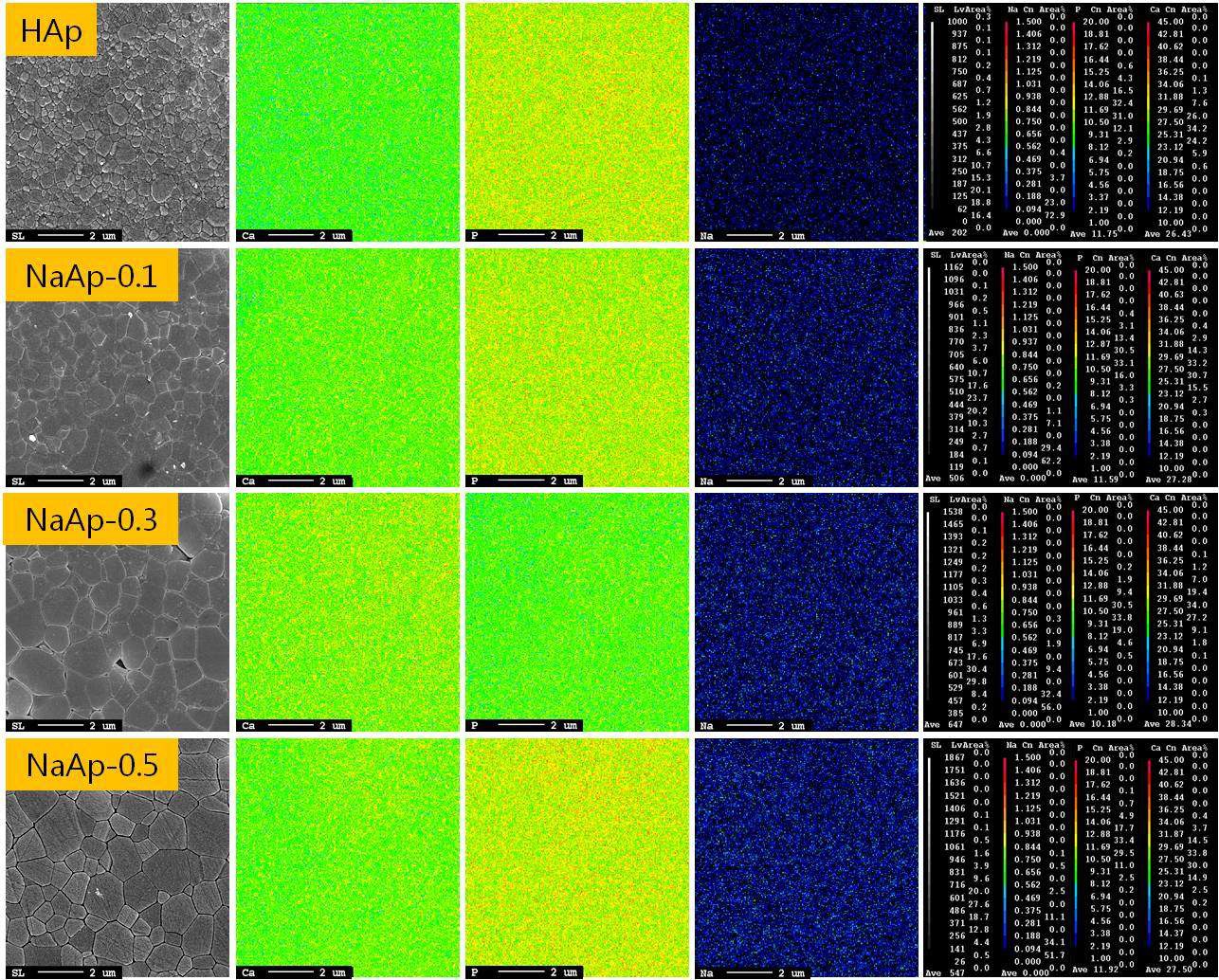Viewport: 1219px width, 980px height.
Task: Open the NaAp-0.5 row P elemental map
Action: (x=577, y=858)
